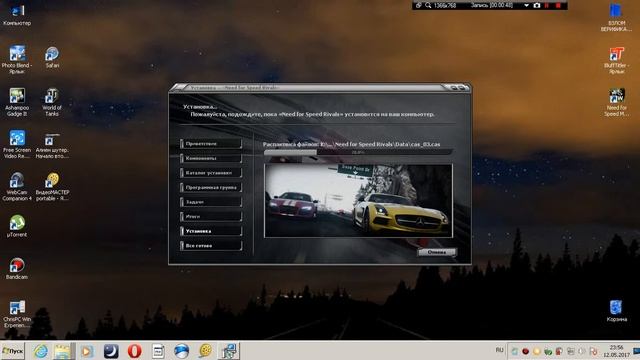Viewport: 640px width, 360px height.
Task: Click the magnifier icon on recorder bar
Action: pos(428,5)
